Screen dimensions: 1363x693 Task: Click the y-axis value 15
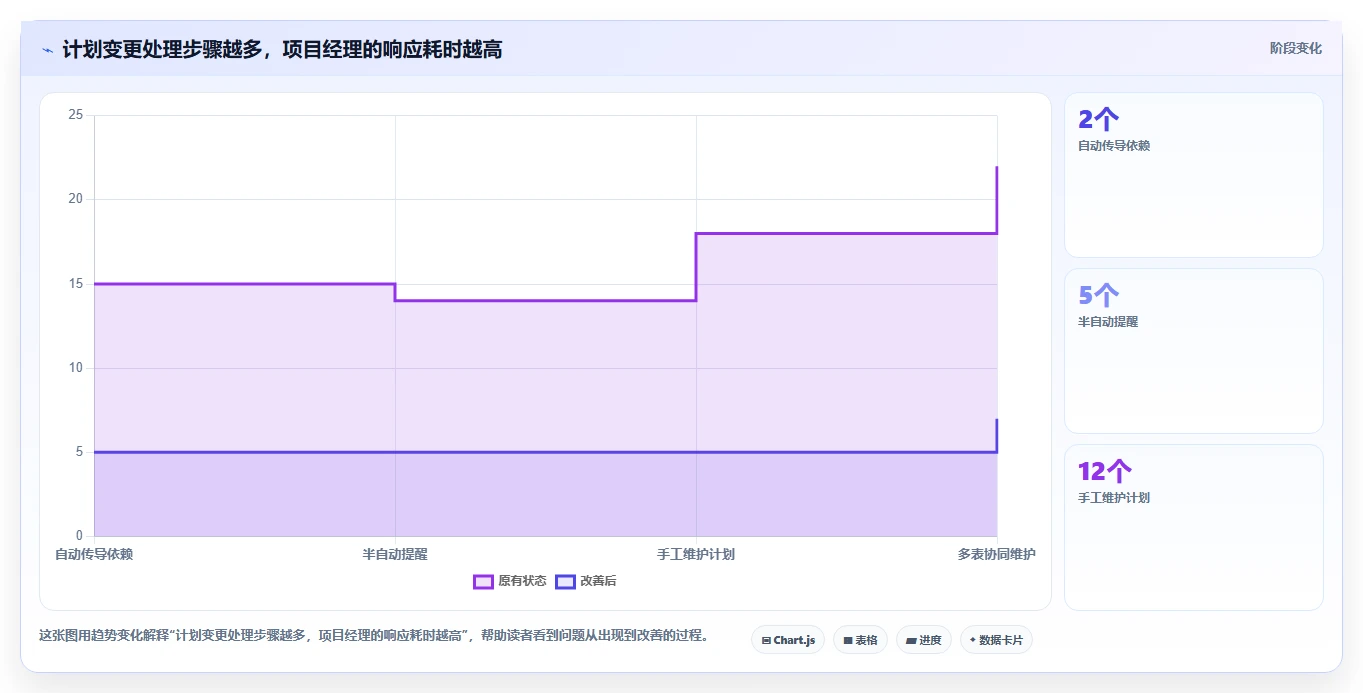pyautogui.click(x=75, y=284)
